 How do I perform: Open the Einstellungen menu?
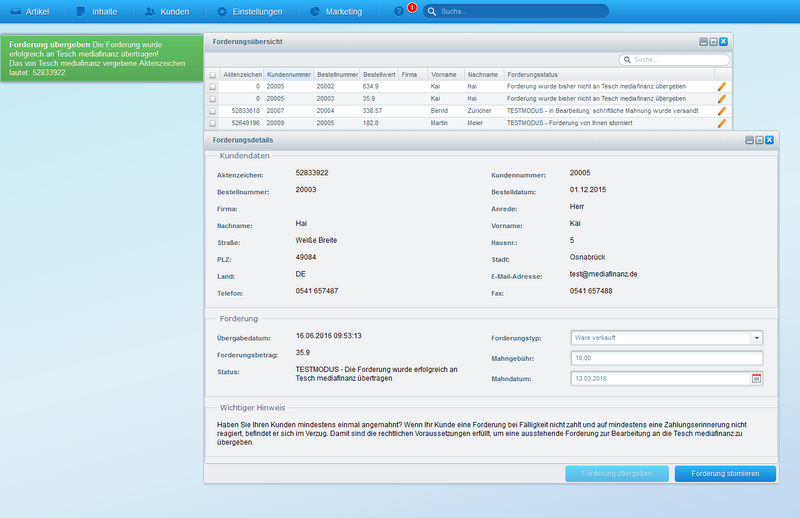[249, 11]
